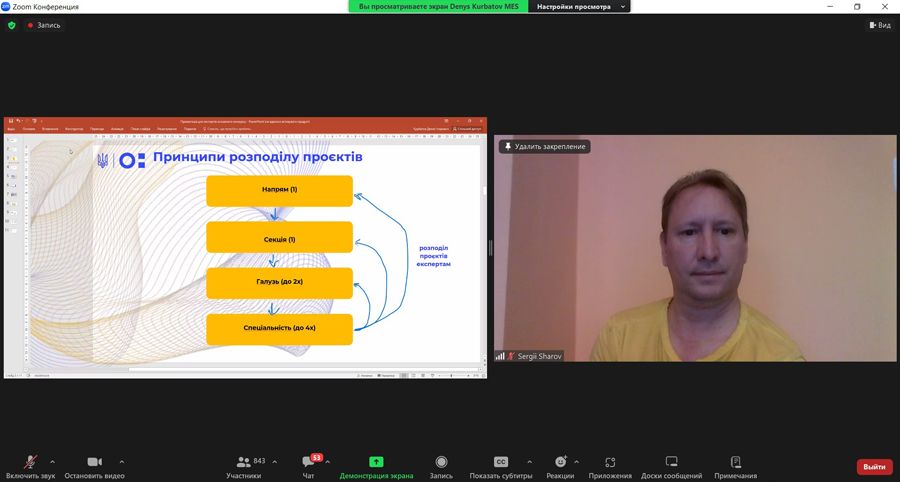Viewport: 900px width, 482px height.
Task: Open the Чат chat panel
Action: coord(308,467)
